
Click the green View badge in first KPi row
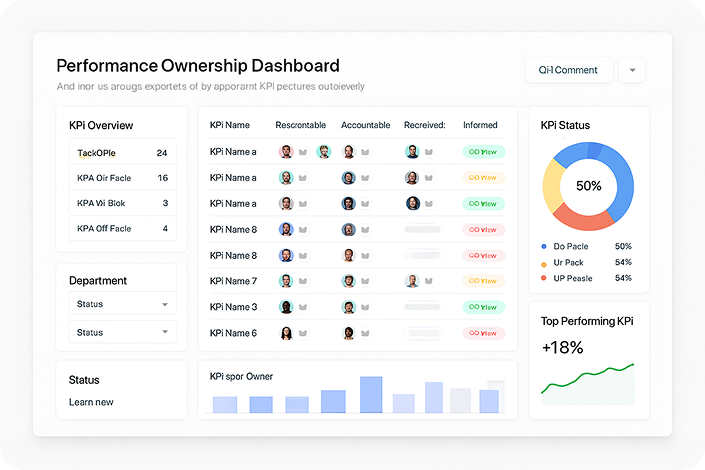tap(483, 152)
